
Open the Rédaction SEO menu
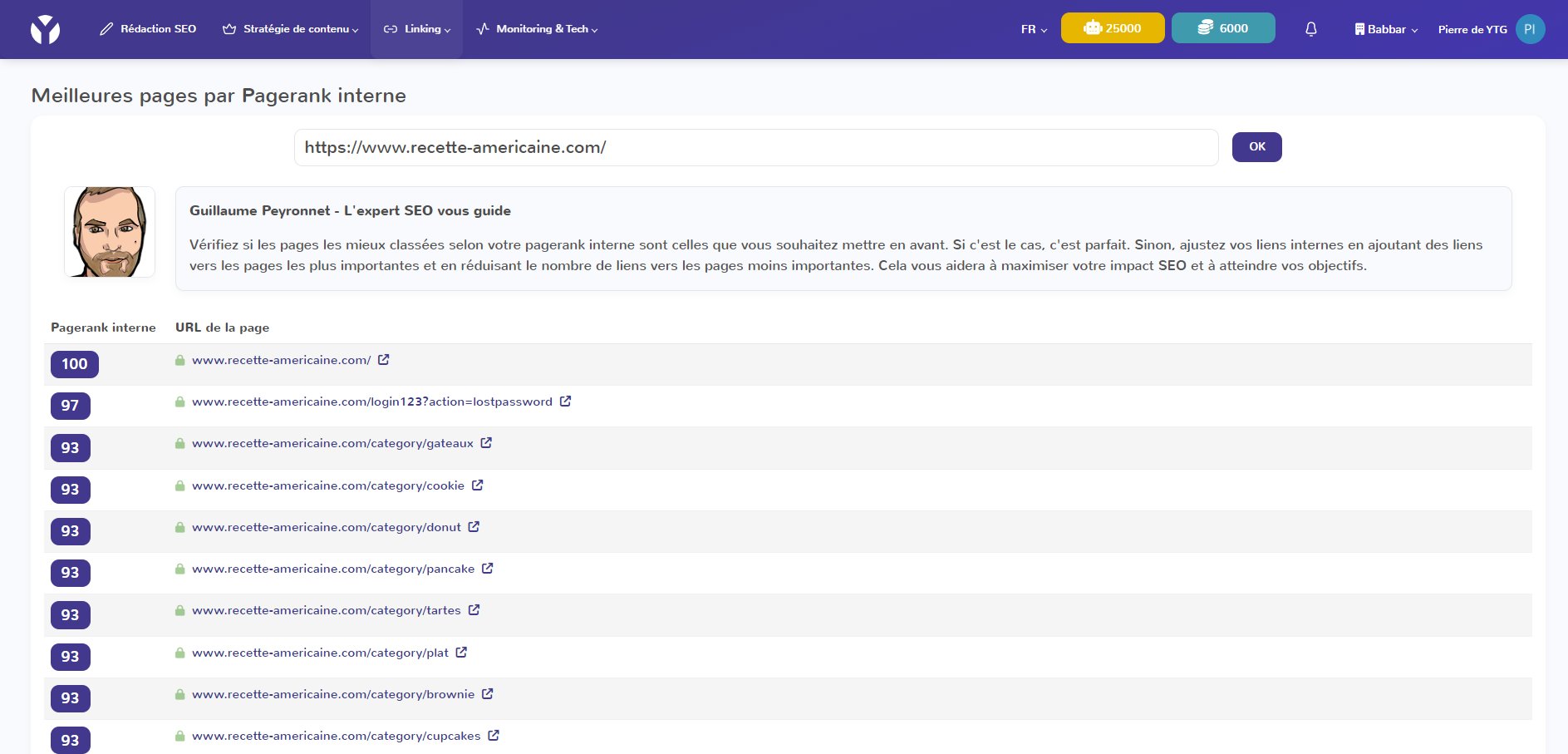click(x=148, y=29)
